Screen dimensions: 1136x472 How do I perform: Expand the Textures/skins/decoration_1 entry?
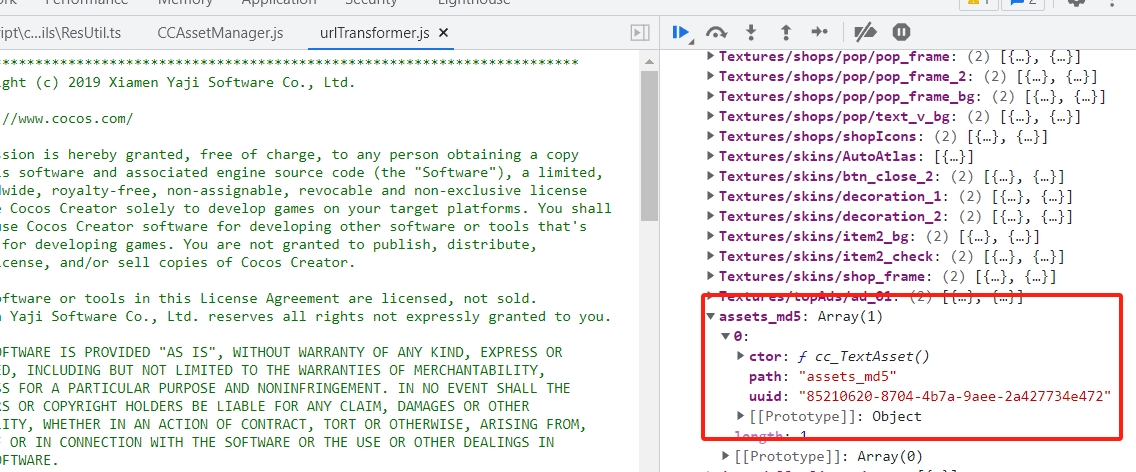(711, 196)
